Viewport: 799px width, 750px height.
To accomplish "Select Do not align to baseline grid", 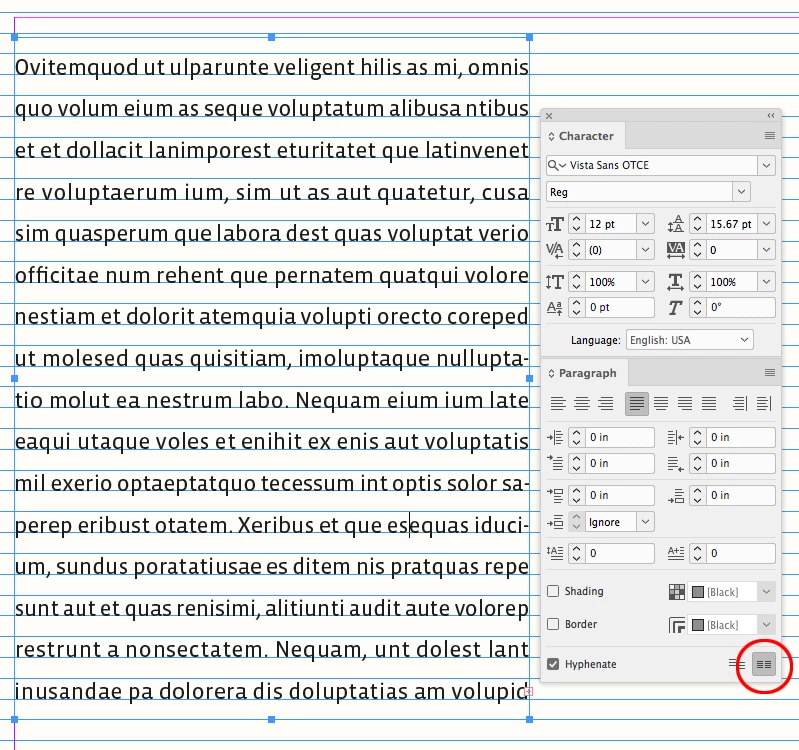I will [736, 664].
